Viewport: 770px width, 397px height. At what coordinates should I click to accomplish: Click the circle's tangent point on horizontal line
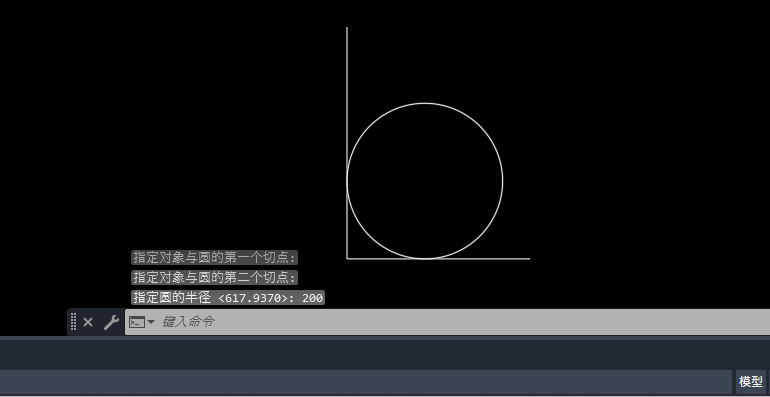(425, 258)
